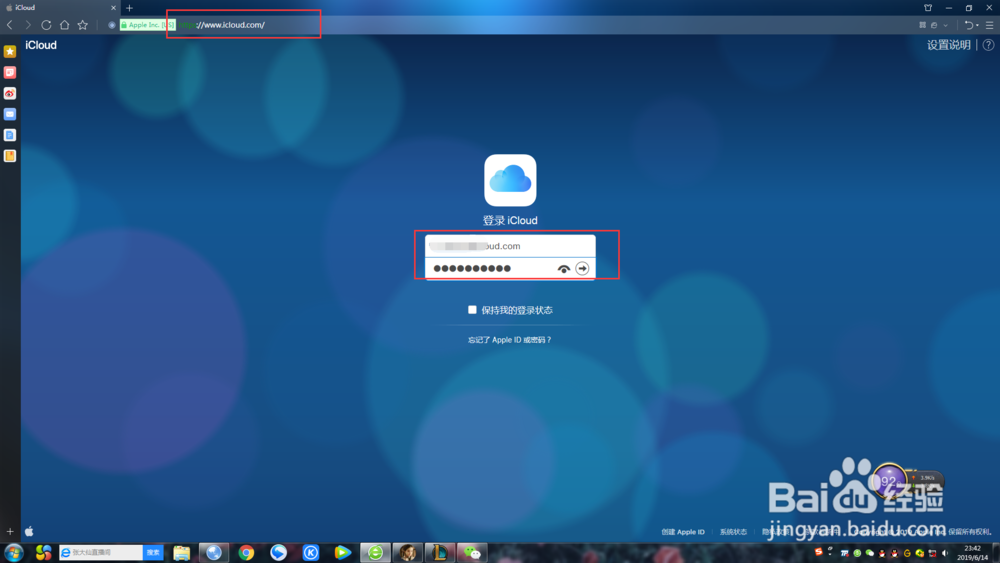Image resolution: width=1000 pixels, height=563 pixels.
Task: Click the floating 92 accelerator ball
Action: tap(888, 481)
